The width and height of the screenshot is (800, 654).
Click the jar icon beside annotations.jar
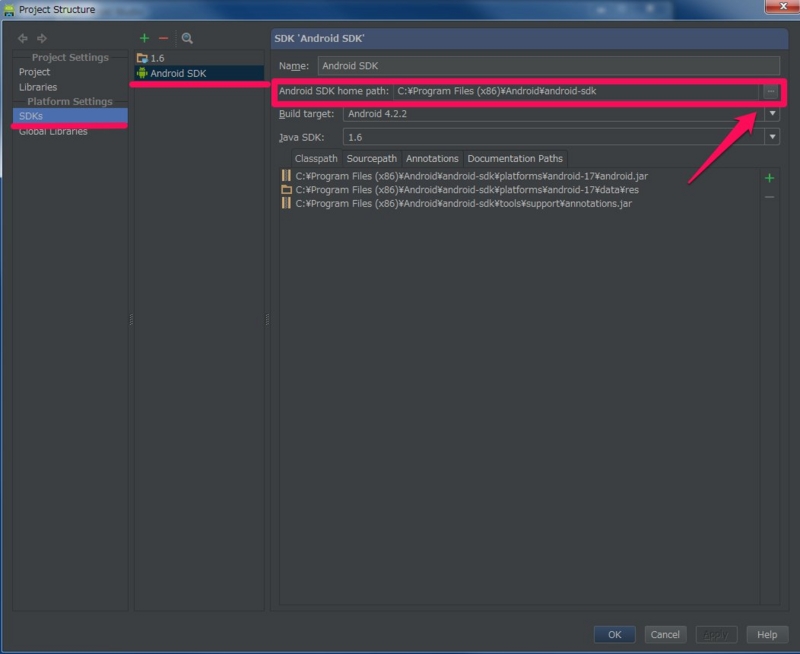pyautogui.click(x=286, y=204)
